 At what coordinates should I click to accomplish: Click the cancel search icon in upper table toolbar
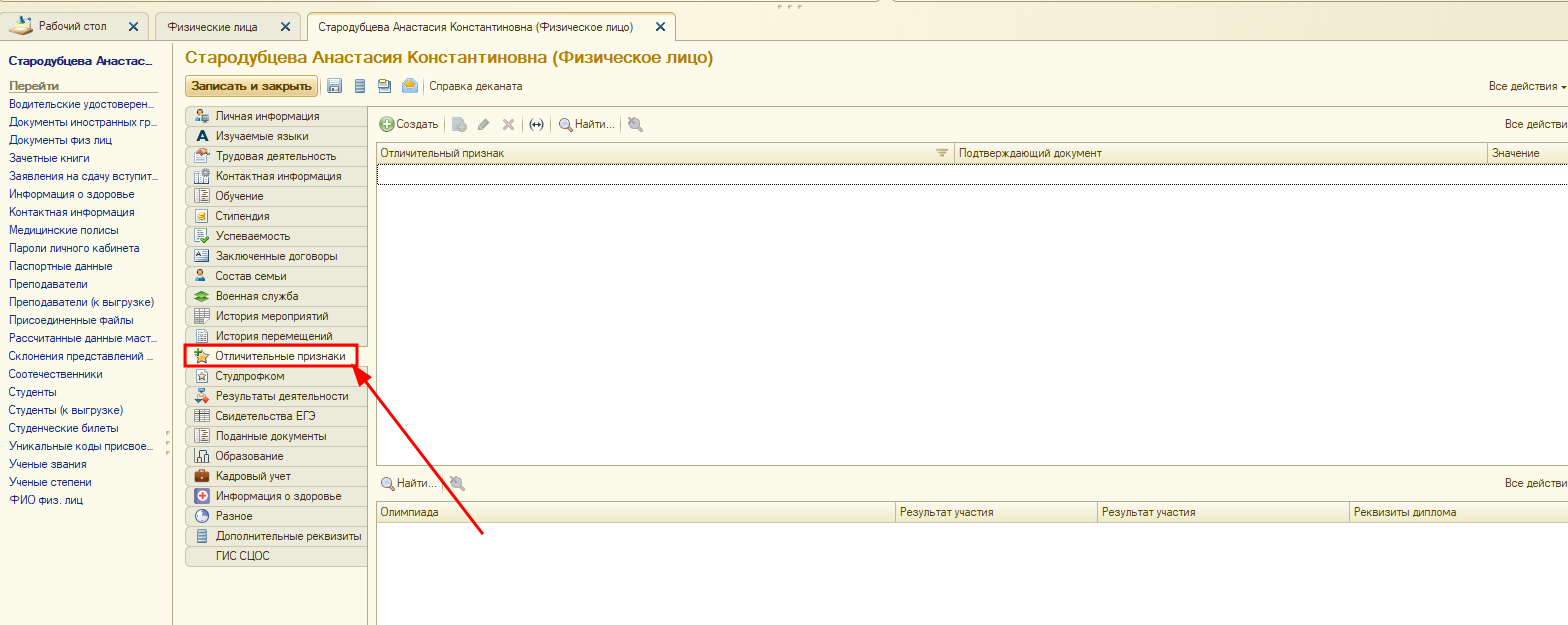click(x=635, y=125)
